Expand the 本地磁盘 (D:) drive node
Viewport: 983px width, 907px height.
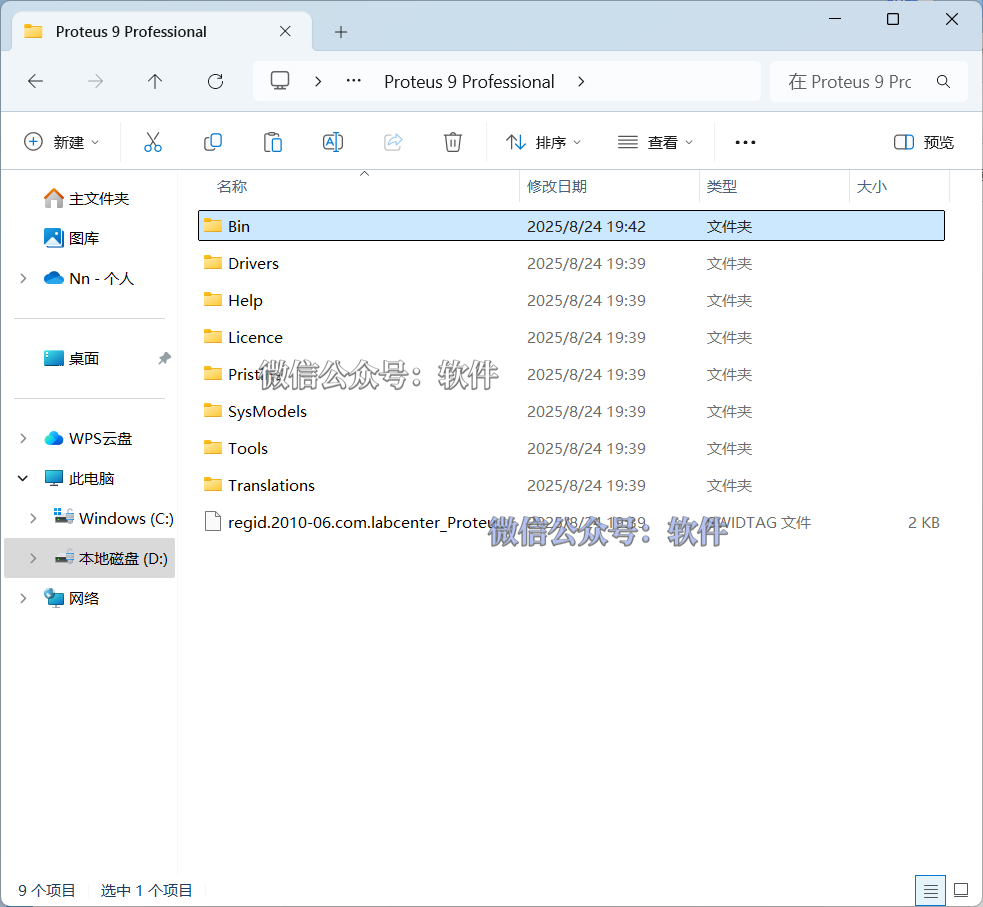tap(33, 558)
